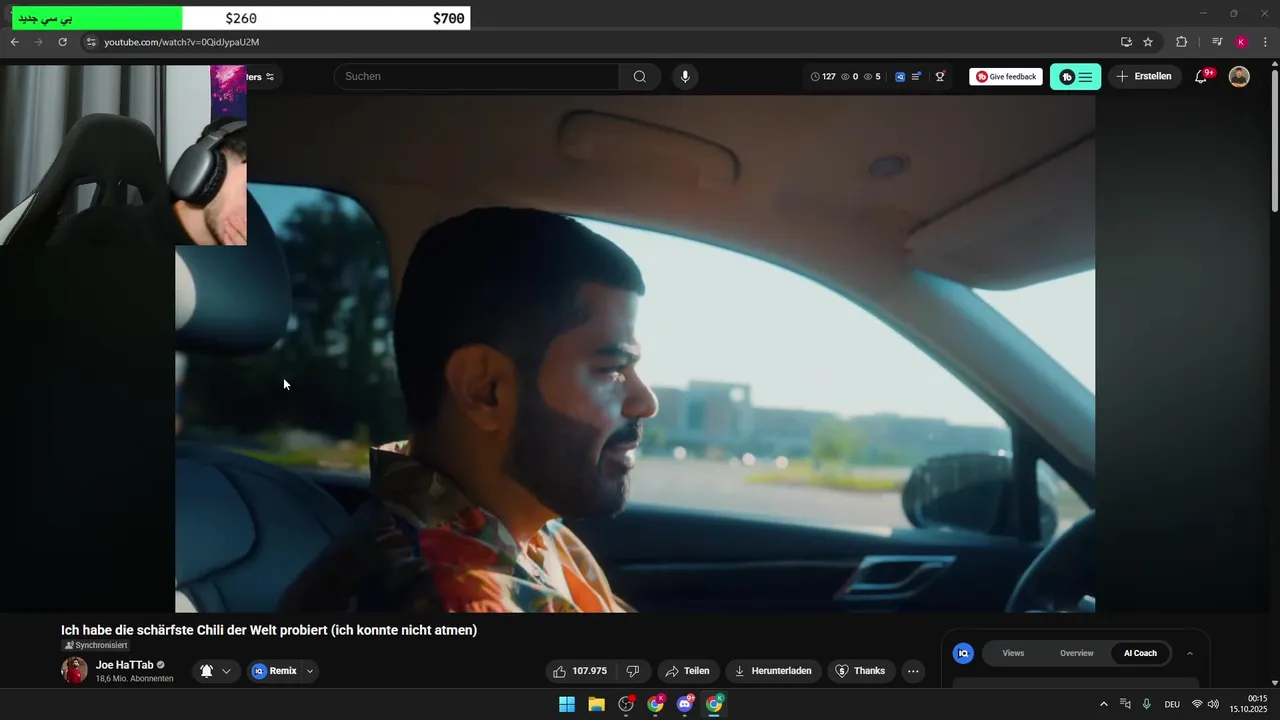Like the video with 107.975 thumbs up
The image size is (1280, 720).
pyautogui.click(x=580, y=671)
